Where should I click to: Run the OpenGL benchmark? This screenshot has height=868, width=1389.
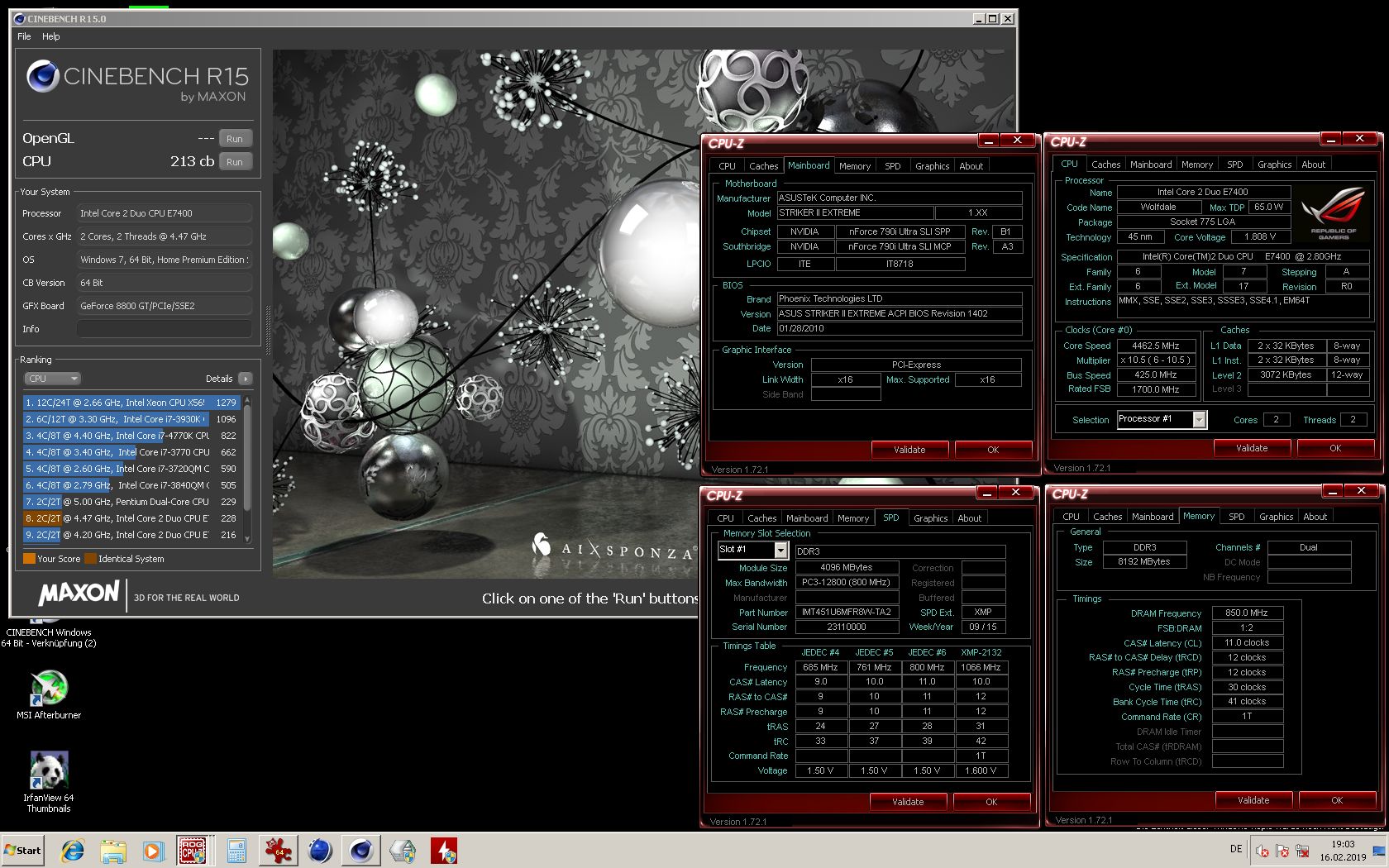click(236, 139)
